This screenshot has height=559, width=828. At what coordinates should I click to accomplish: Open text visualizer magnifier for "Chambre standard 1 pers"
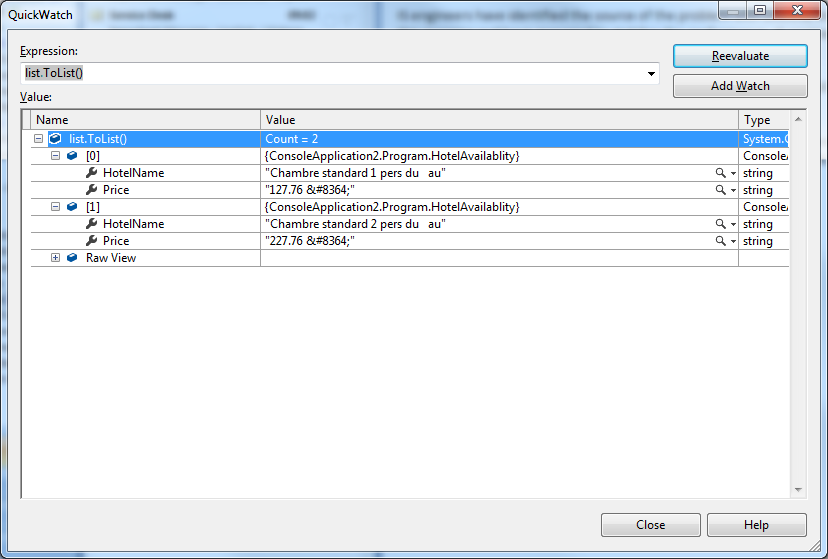[720, 173]
